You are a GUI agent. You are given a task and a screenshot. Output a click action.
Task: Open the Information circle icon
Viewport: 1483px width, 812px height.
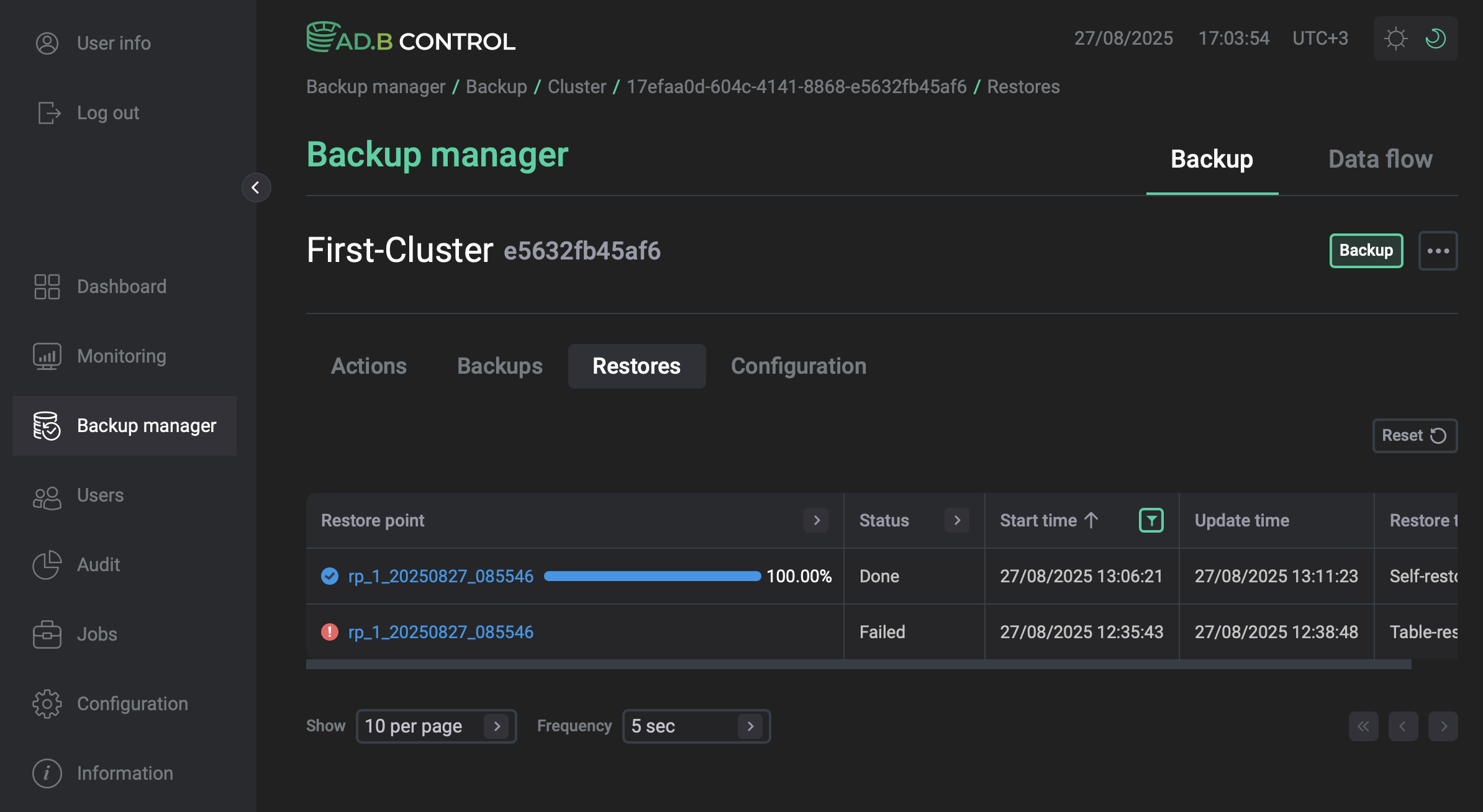click(47, 774)
